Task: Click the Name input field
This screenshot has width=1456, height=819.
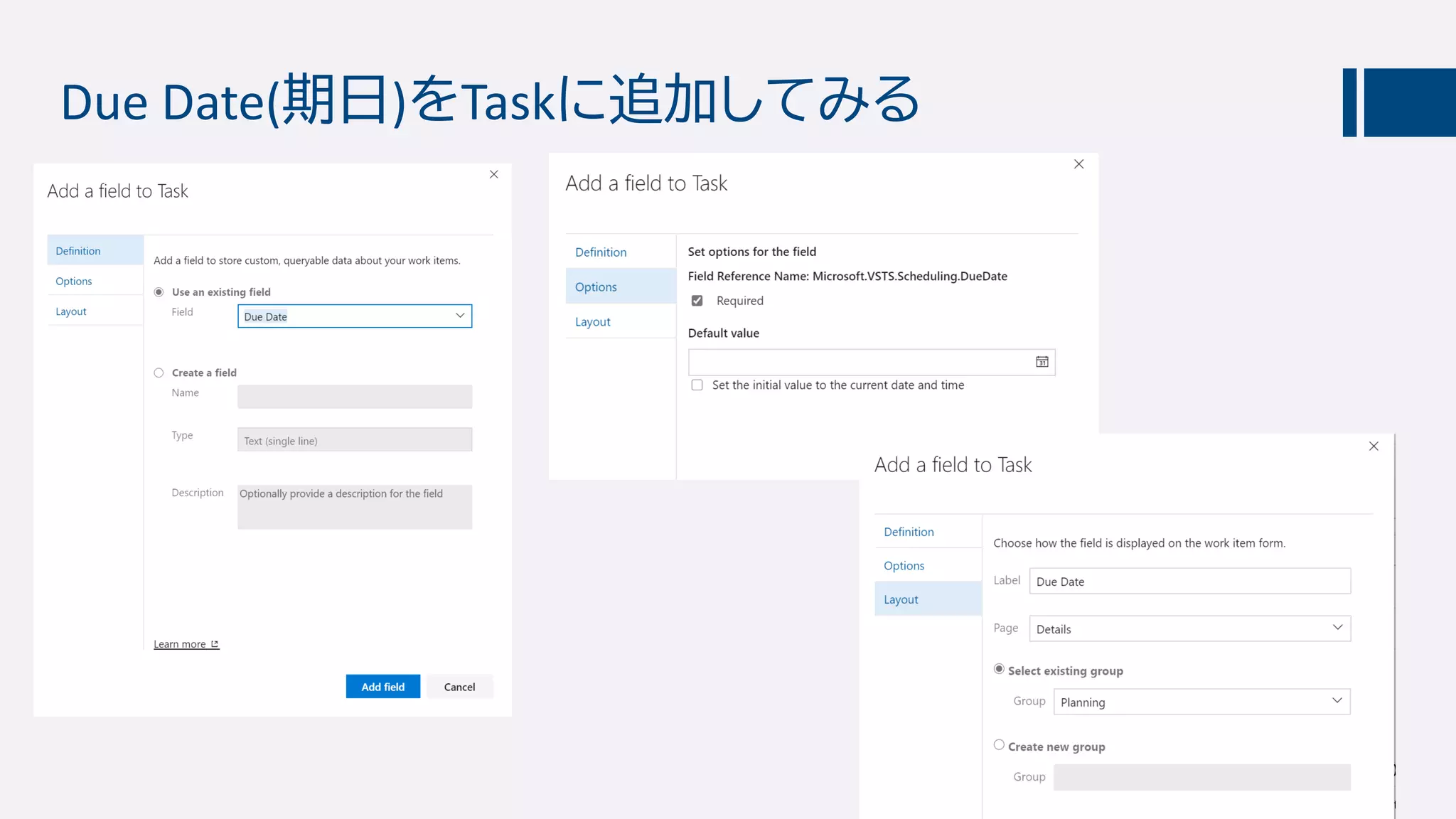Action: 355,397
